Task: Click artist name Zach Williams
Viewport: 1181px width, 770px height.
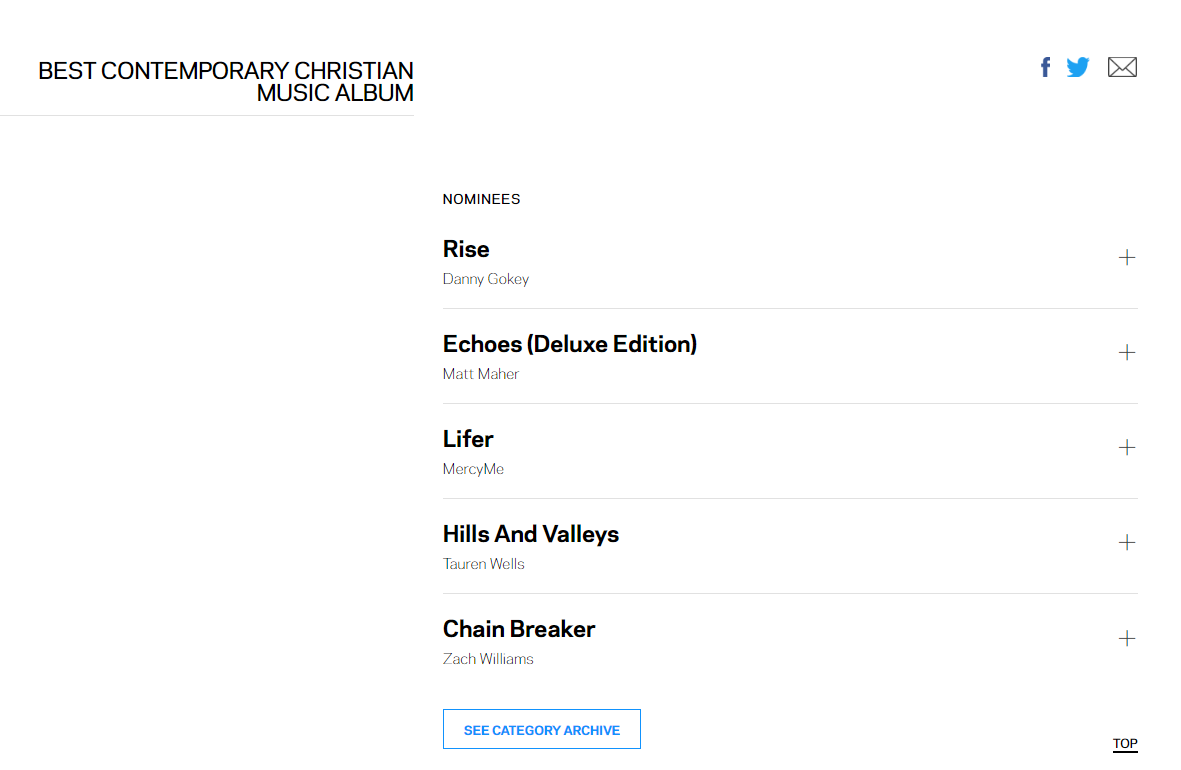Action: (488, 659)
